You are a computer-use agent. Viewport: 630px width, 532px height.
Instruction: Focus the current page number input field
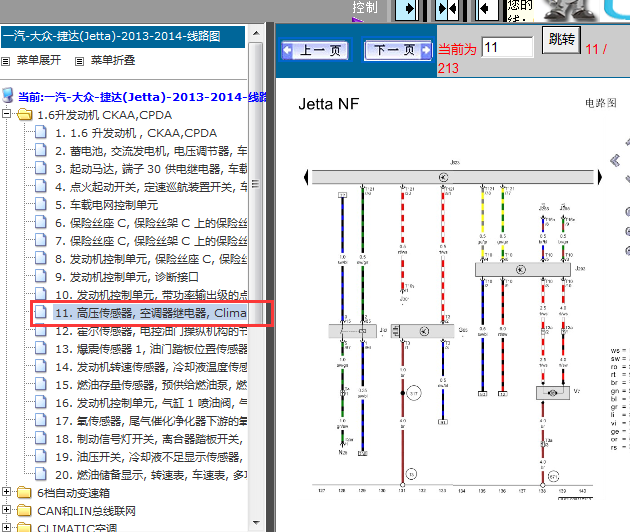pos(508,47)
